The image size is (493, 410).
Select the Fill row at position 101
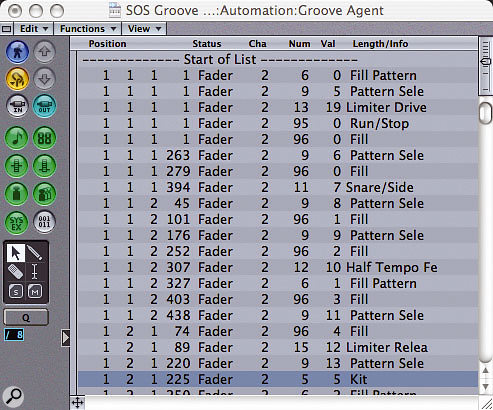pos(278,219)
